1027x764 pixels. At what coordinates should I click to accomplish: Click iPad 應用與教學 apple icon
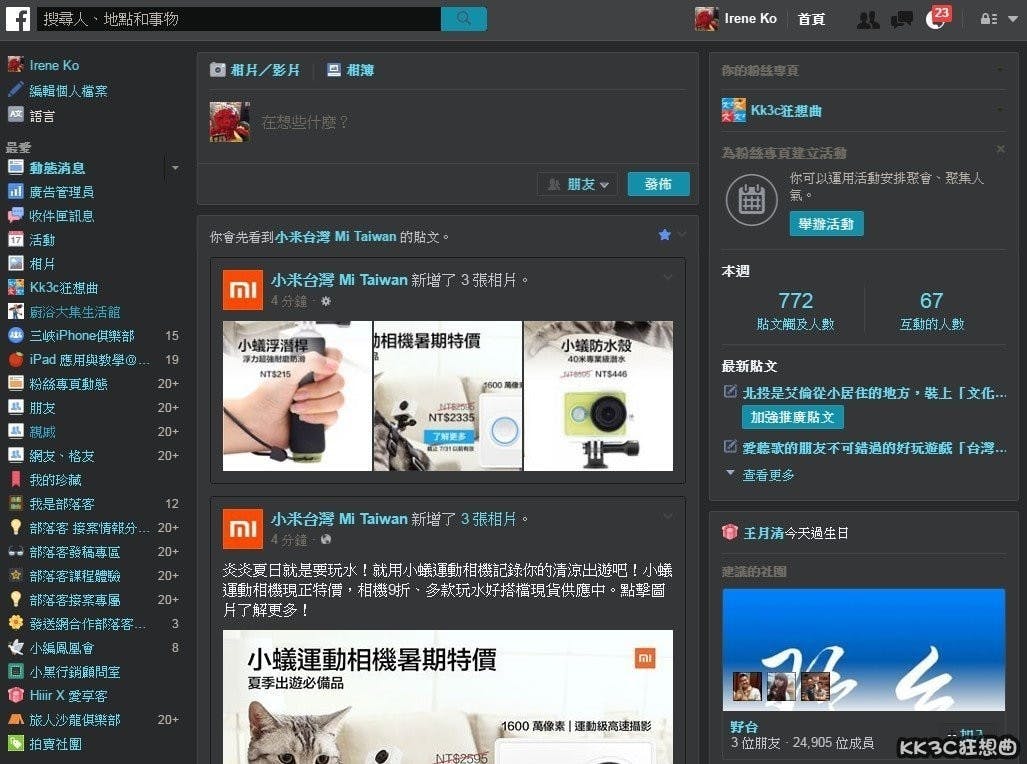pos(16,359)
